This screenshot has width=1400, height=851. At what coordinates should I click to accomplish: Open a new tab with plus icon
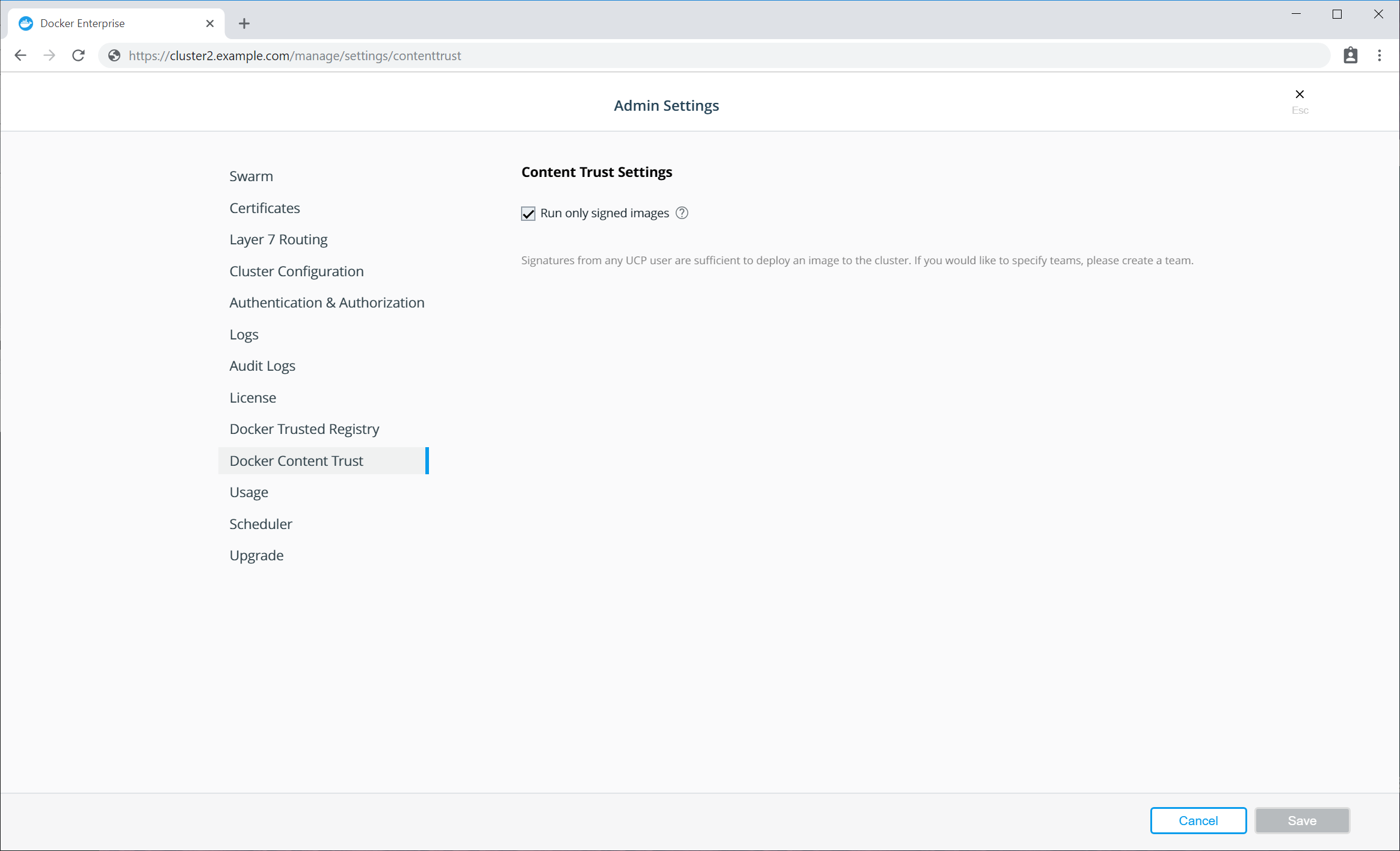(244, 23)
